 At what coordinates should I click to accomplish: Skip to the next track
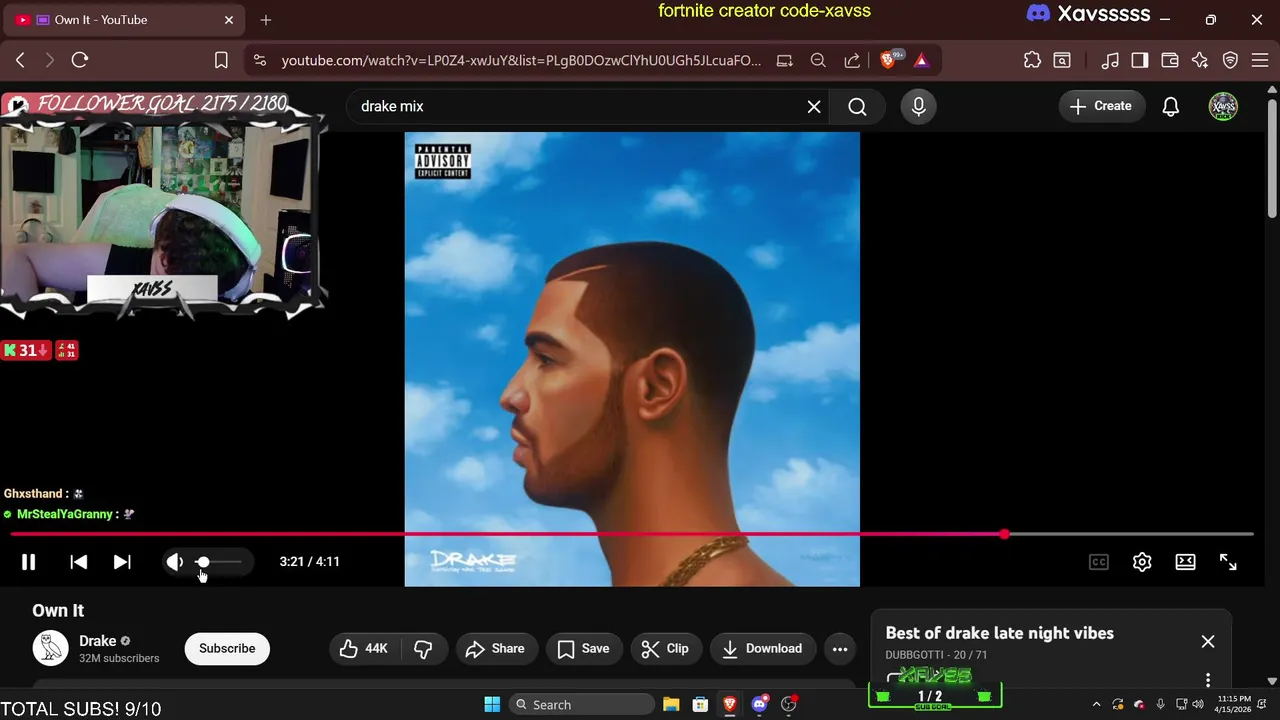coord(122,562)
